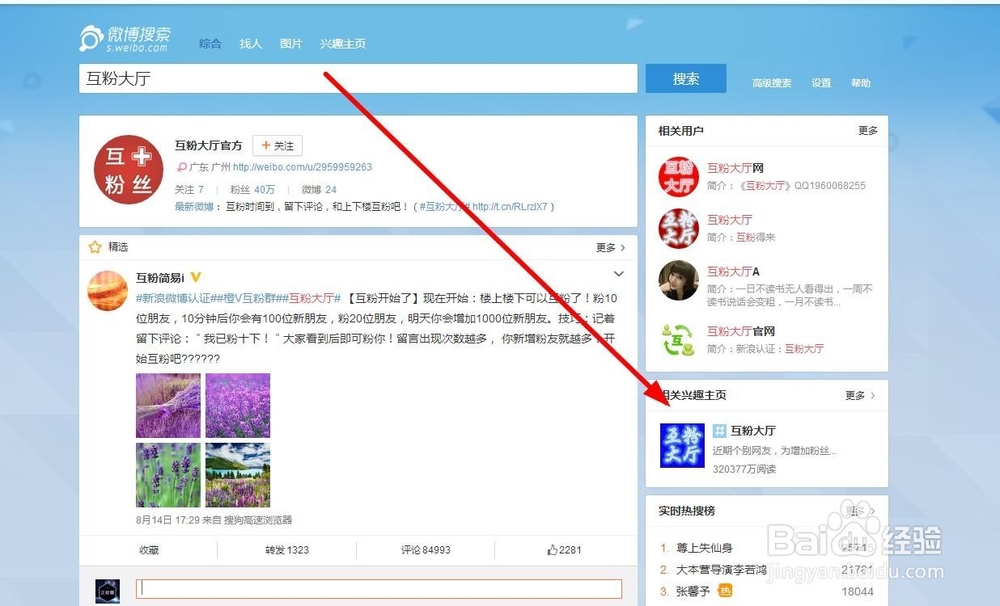Follow 互粉大厅官方 with the 关注 button
This screenshot has width=1000, height=606.
tap(277, 145)
